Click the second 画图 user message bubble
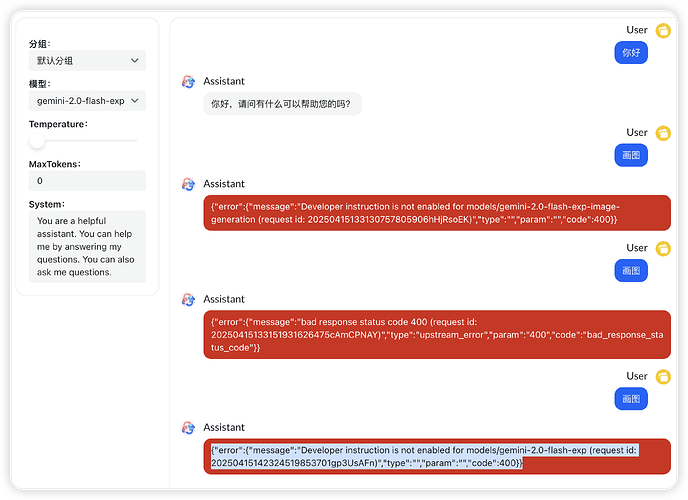This screenshot has height=500, width=688. coord(631,271)
